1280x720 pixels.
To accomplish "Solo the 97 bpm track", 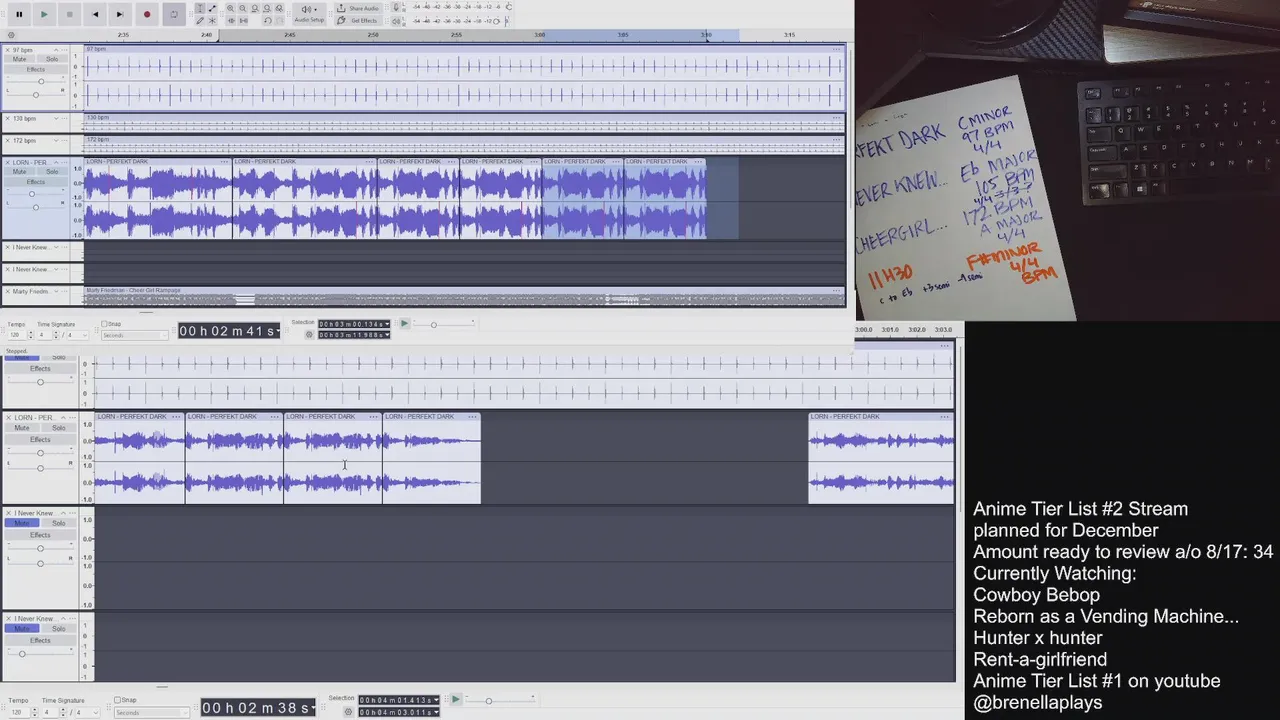I will pos(52,59).
